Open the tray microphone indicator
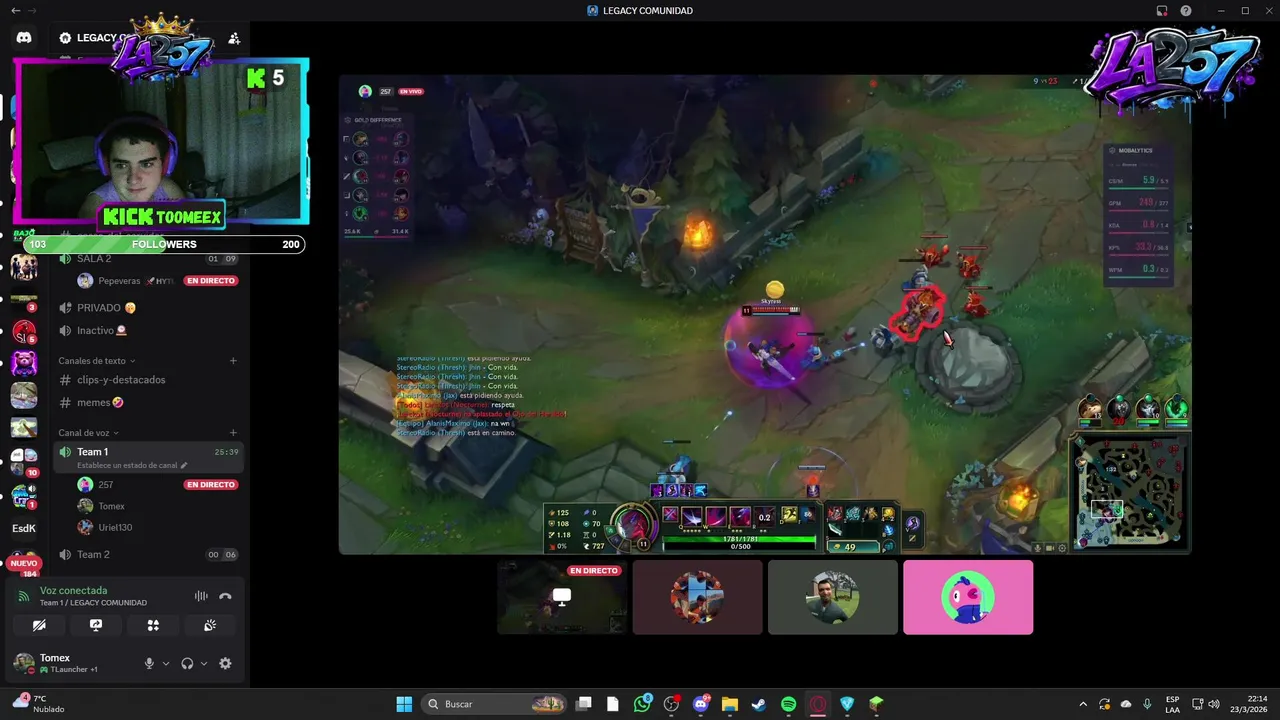1280x720 pixels. click(x=1147, y=704)
